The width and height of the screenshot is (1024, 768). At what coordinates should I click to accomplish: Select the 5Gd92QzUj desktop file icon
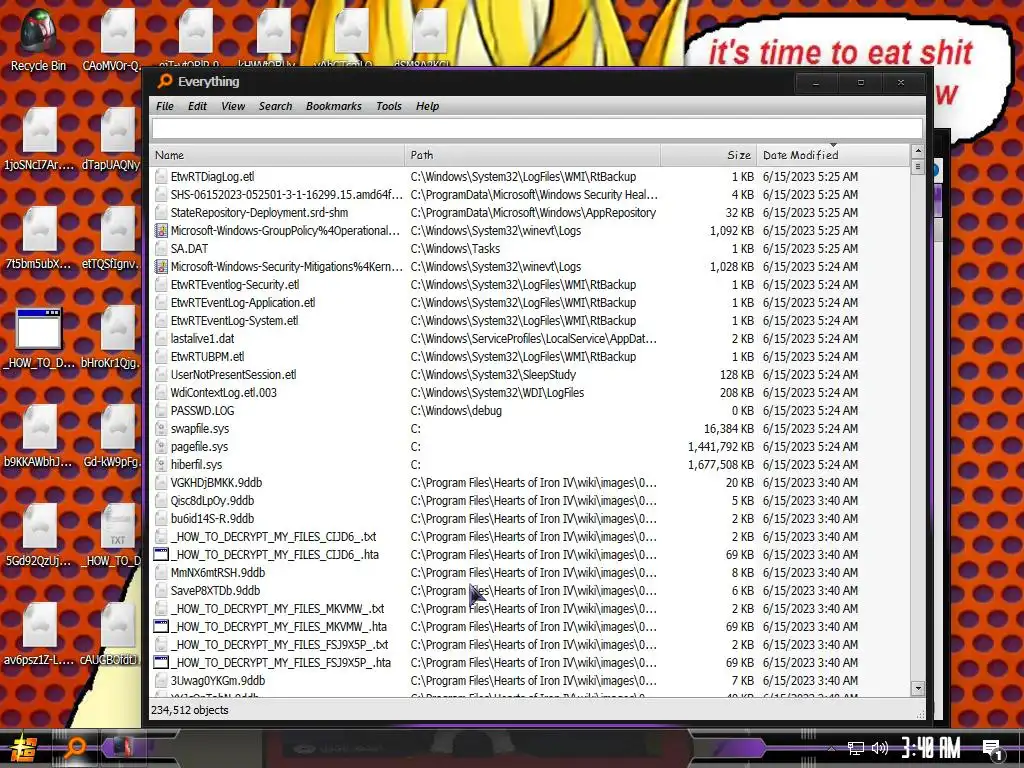(x=39, y=536)
